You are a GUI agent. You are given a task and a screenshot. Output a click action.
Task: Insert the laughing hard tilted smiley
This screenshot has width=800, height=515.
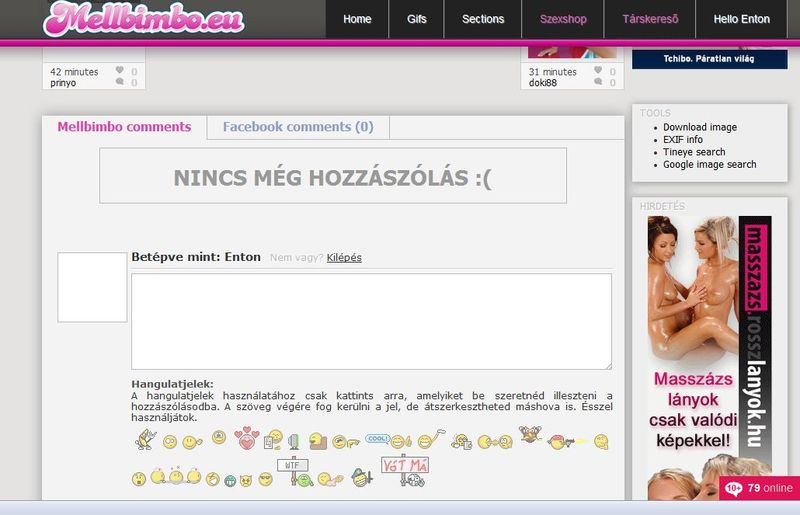click(x=212, y=479)
